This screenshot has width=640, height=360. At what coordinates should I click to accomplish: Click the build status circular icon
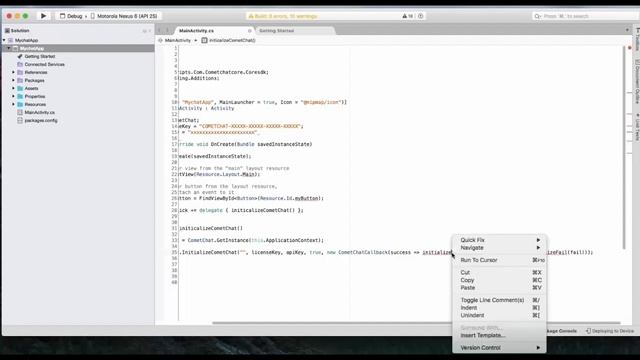click(420, 16)
